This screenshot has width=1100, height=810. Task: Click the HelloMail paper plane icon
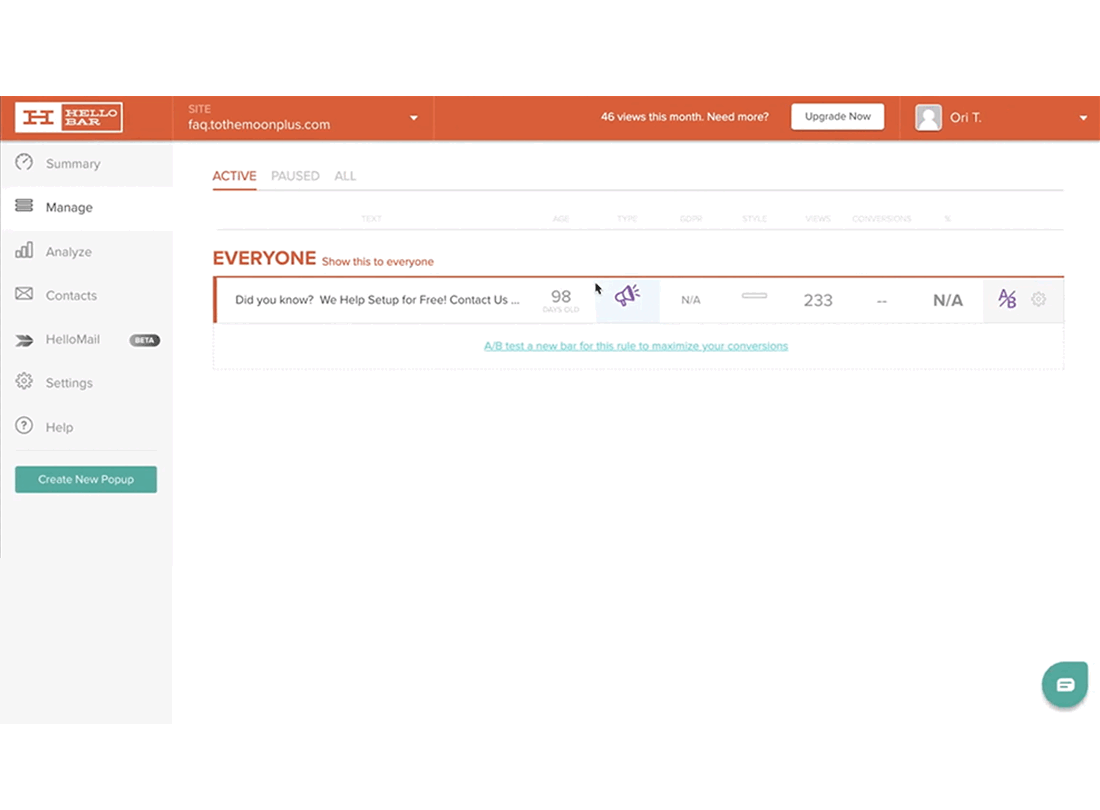[23, 339]
